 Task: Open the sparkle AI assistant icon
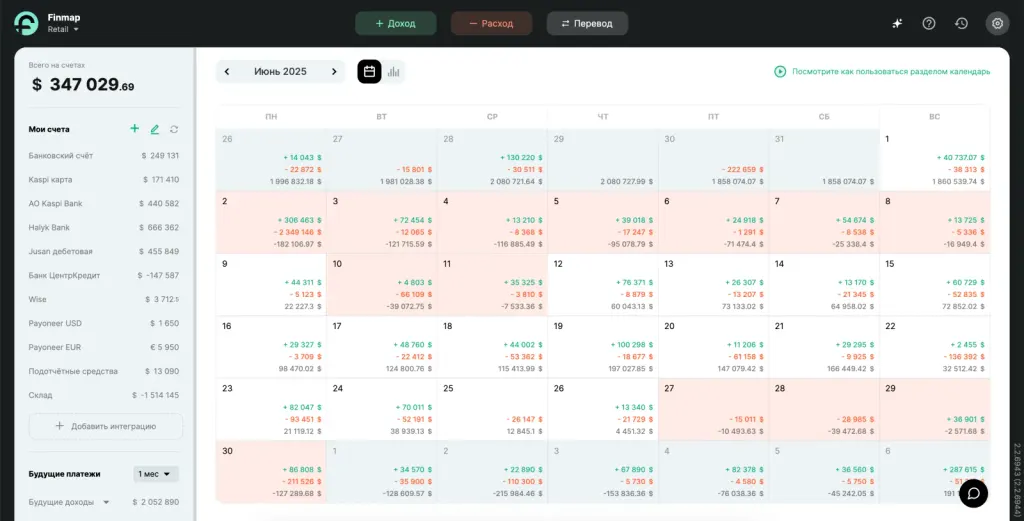897,24
